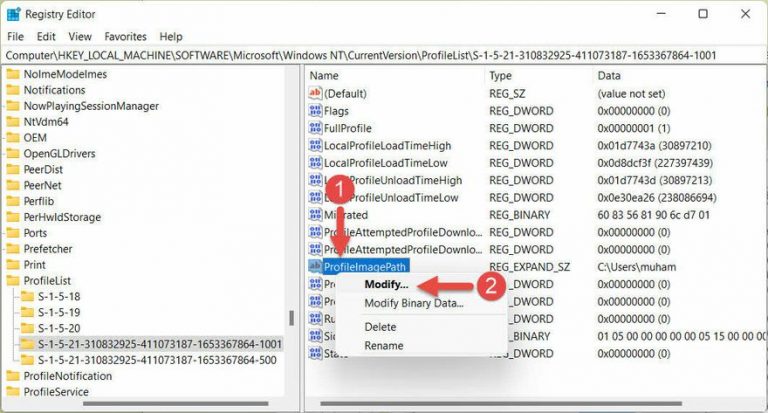Click the Name column header
The height and width of the screenshot is (413, 768).
point(324,75)
